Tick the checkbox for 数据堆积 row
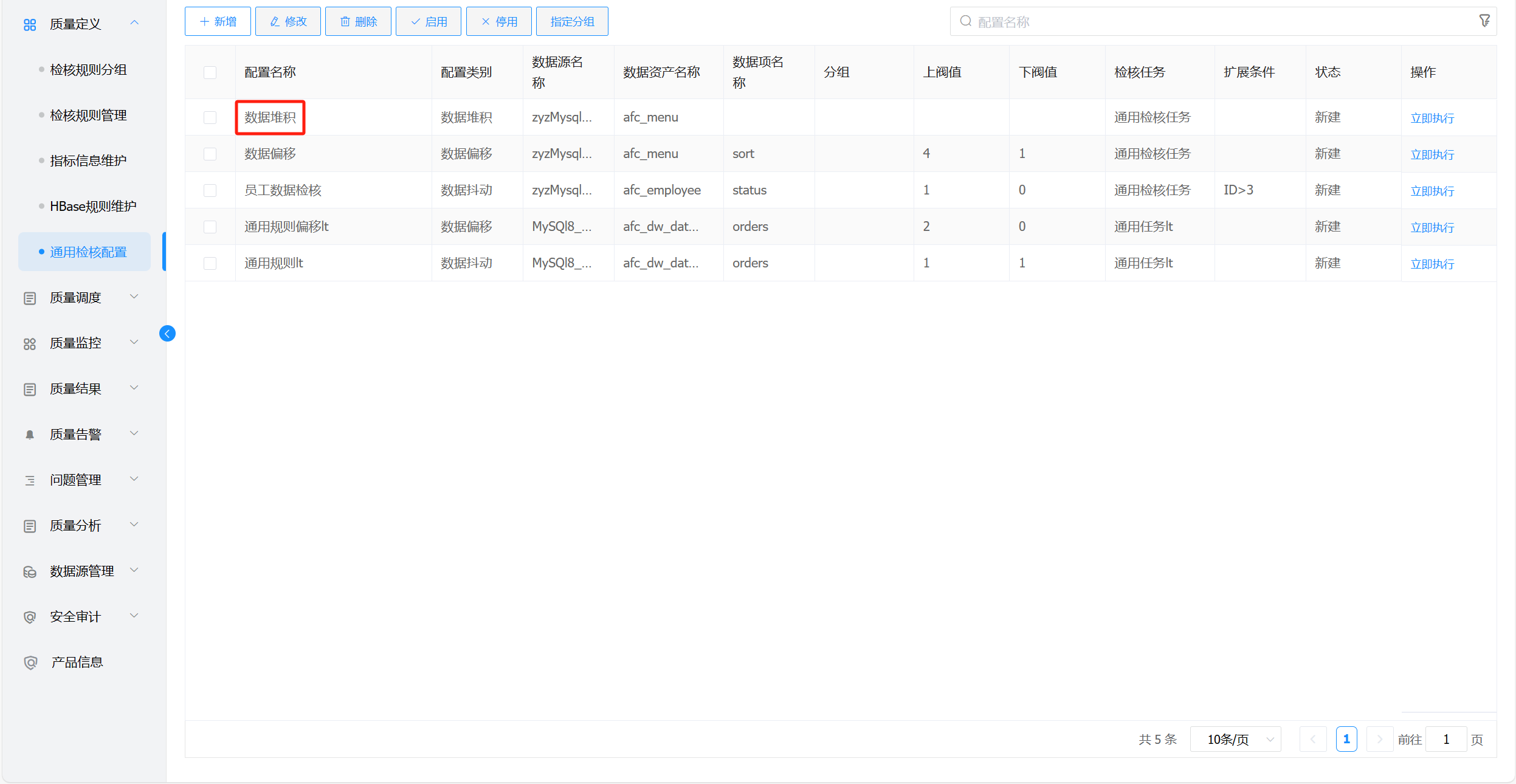 (210, 117)
